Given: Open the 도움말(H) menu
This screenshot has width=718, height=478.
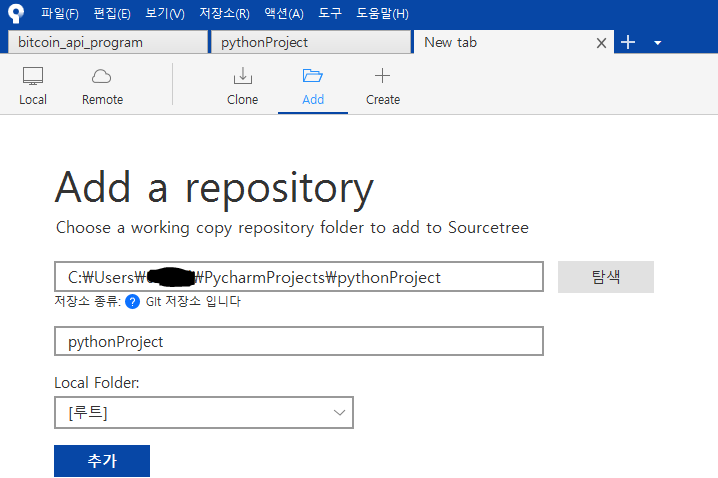Looking at the screenshot, I should [x=382, y=13].
